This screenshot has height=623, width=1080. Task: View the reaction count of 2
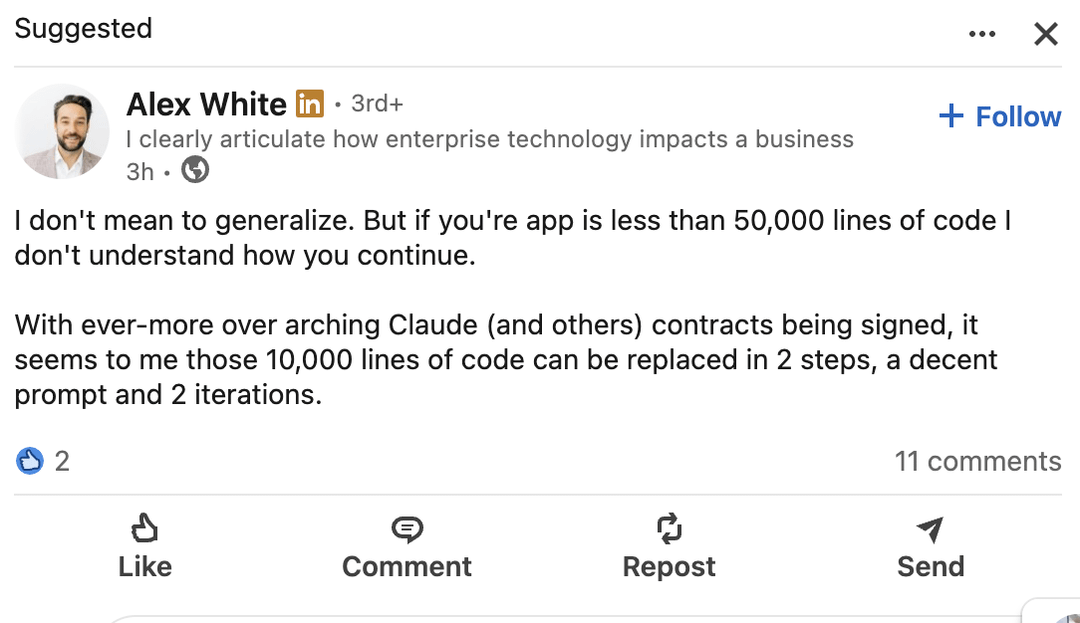[62, 461]
